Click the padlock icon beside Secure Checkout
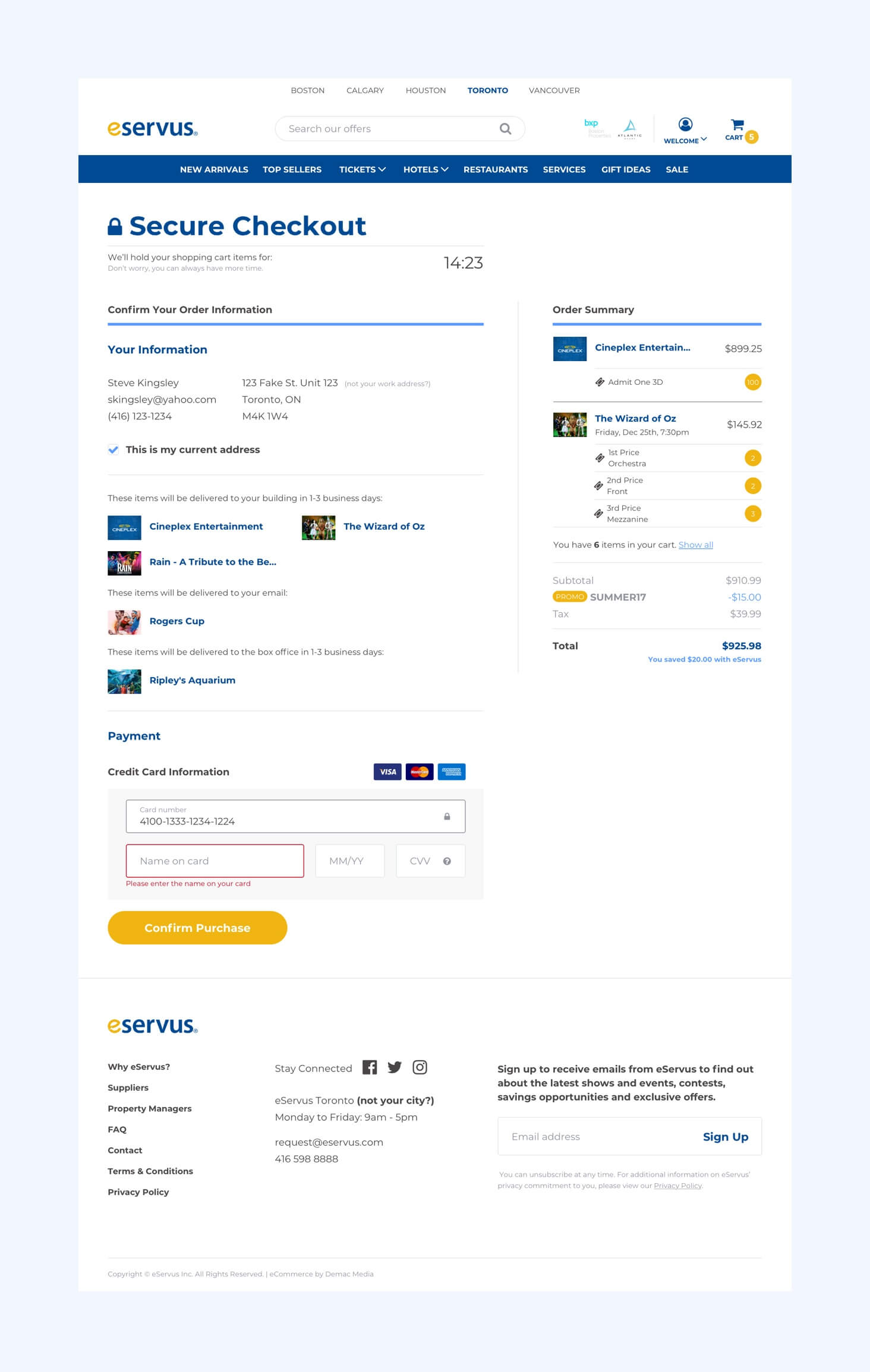This screenshot has width=870, height=1372. click(x=115, y=226)
